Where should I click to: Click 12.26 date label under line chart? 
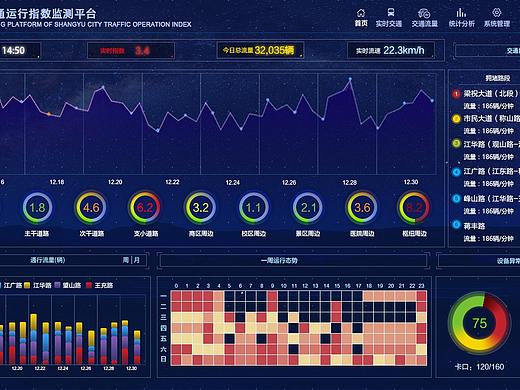pos(289,182)
